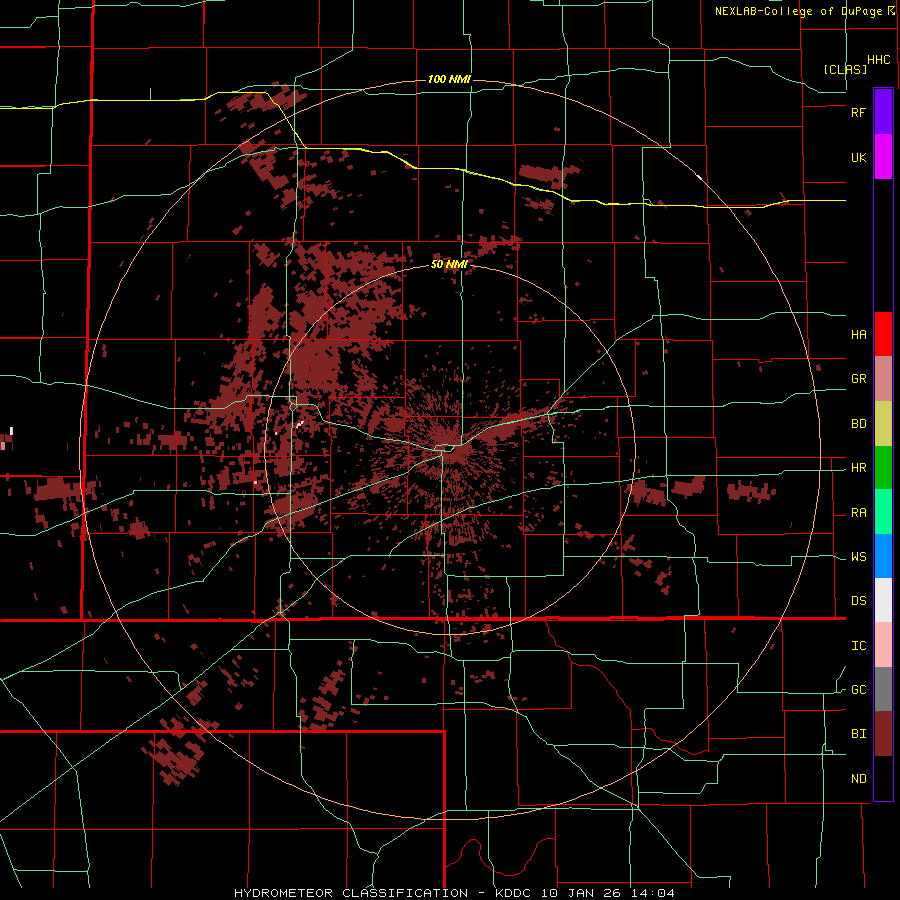900x900 pixels.
Task: Click the RF legend label
Action: [x=858, y=112]
